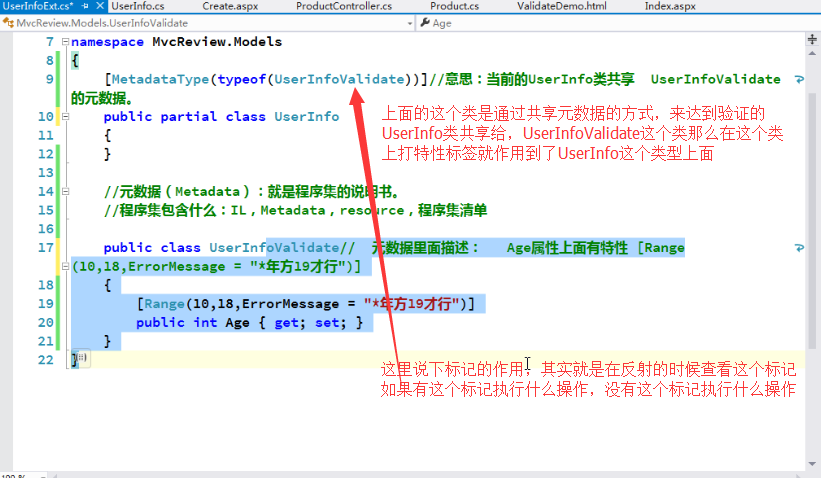The width and height of the screenshot is (821, 478).
Task: Click the wrench property icon beside Age
Action: click(425, 23)
